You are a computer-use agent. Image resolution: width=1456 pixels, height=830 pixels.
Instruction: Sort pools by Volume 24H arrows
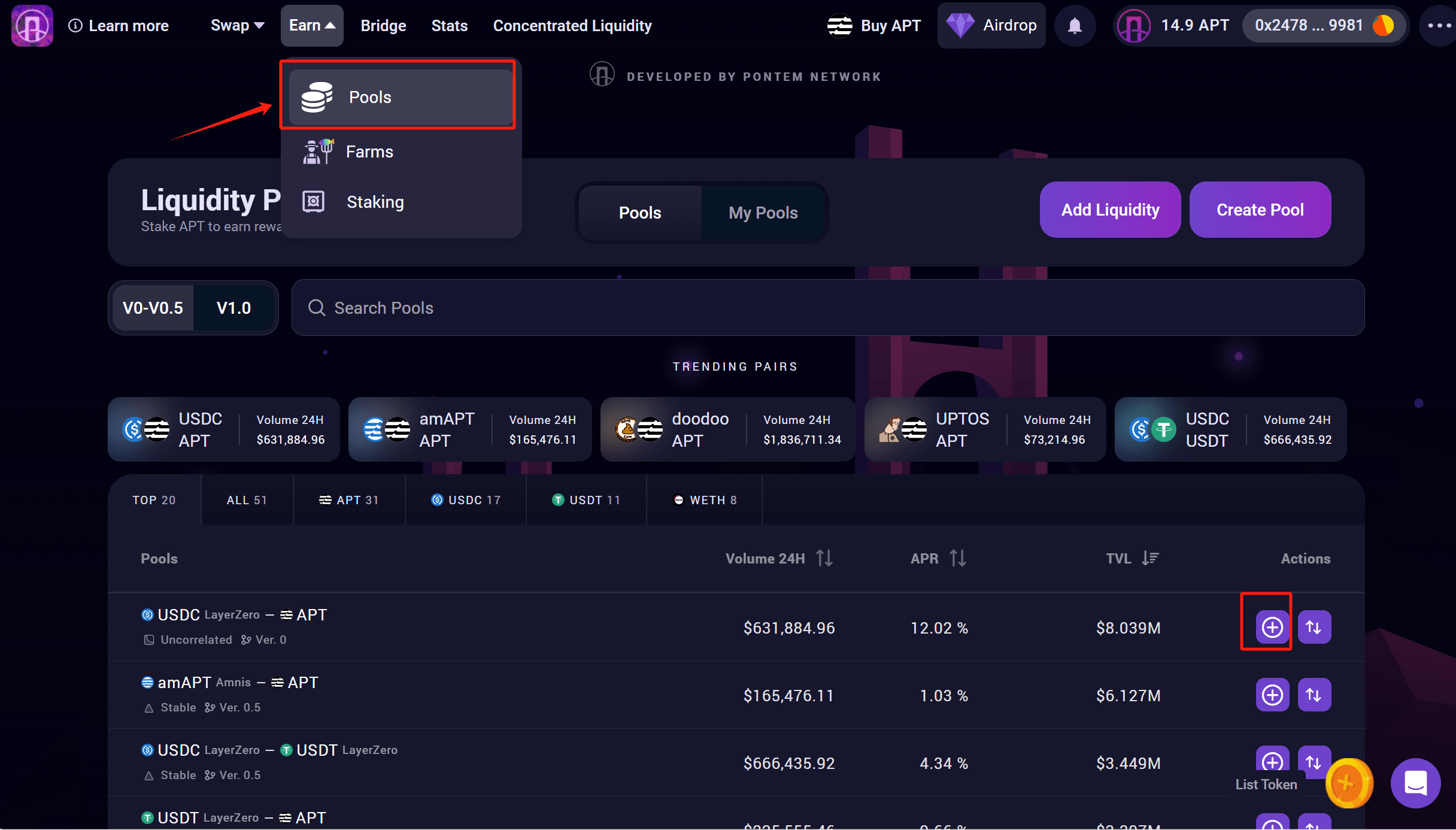(824, 558)
